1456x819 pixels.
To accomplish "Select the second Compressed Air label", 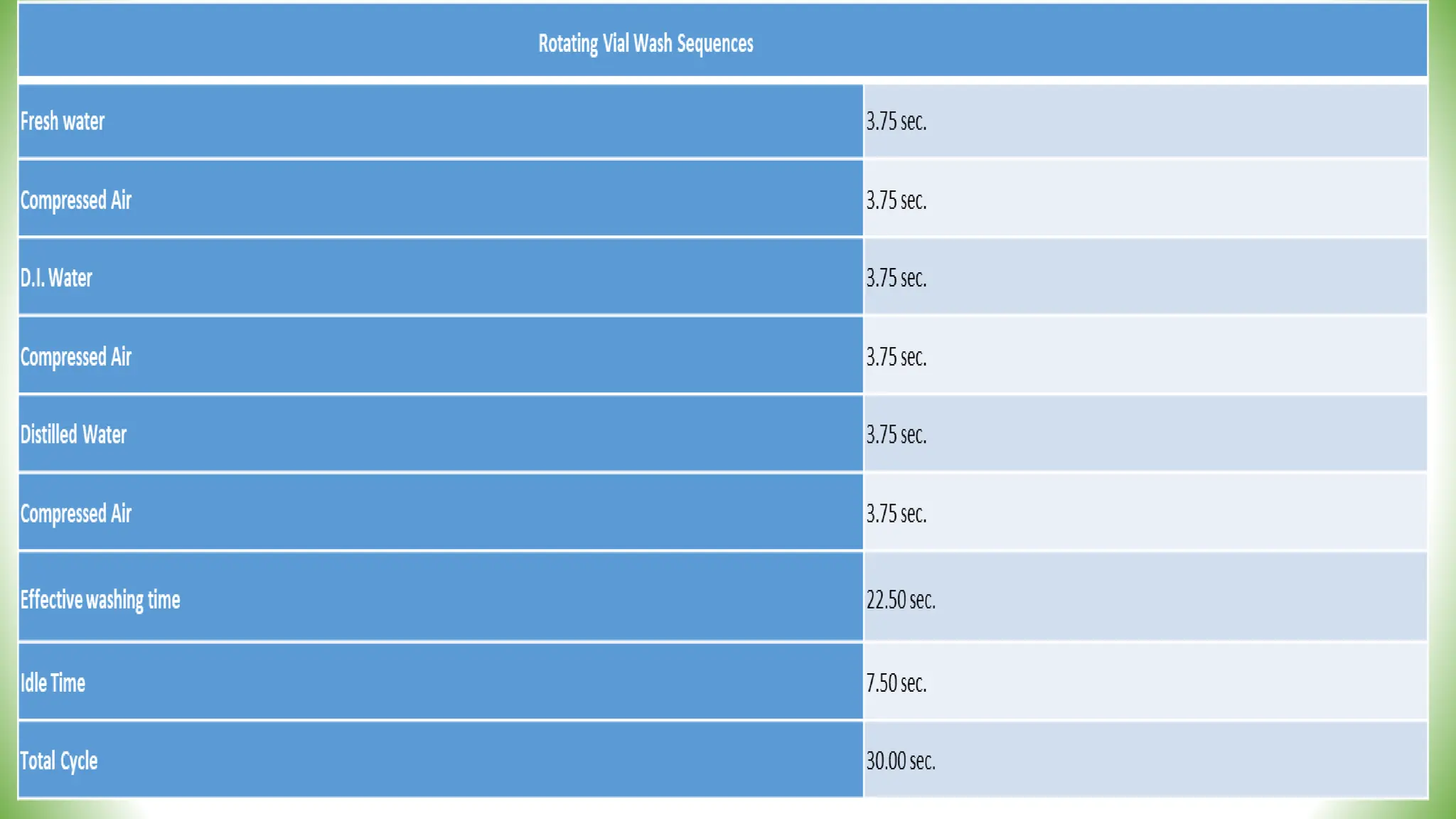I will (75, 357).
